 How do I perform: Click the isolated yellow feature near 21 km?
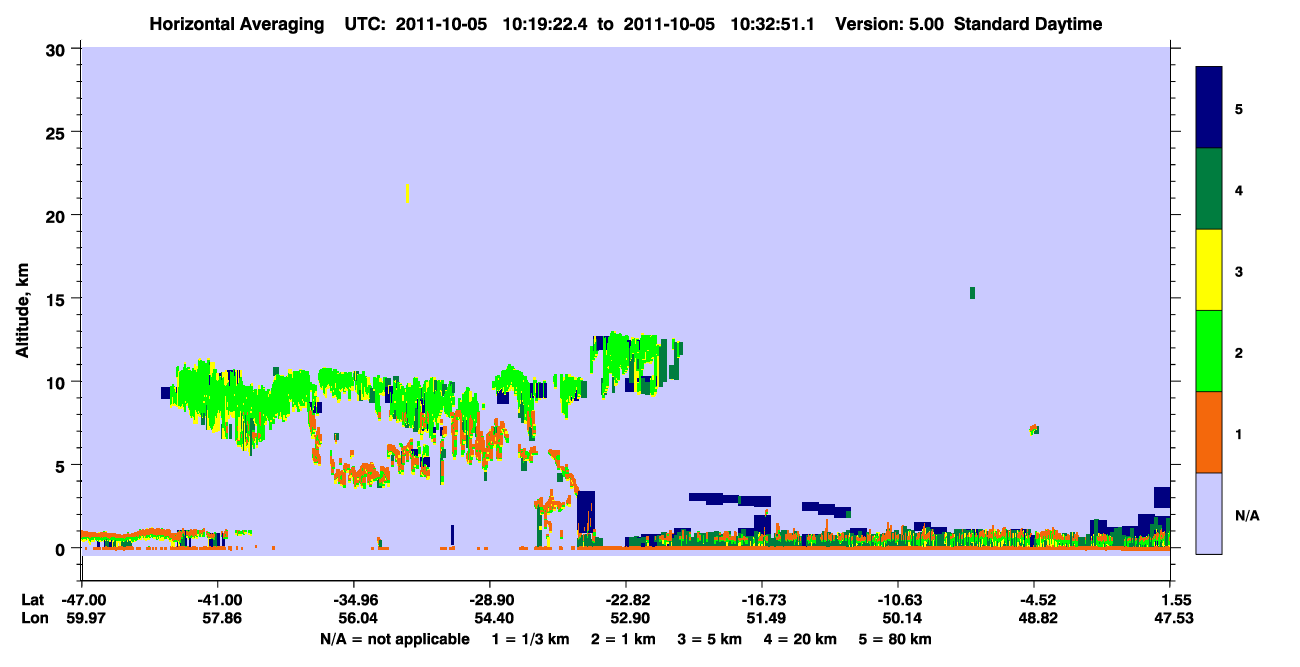click(x=408, y=193)
